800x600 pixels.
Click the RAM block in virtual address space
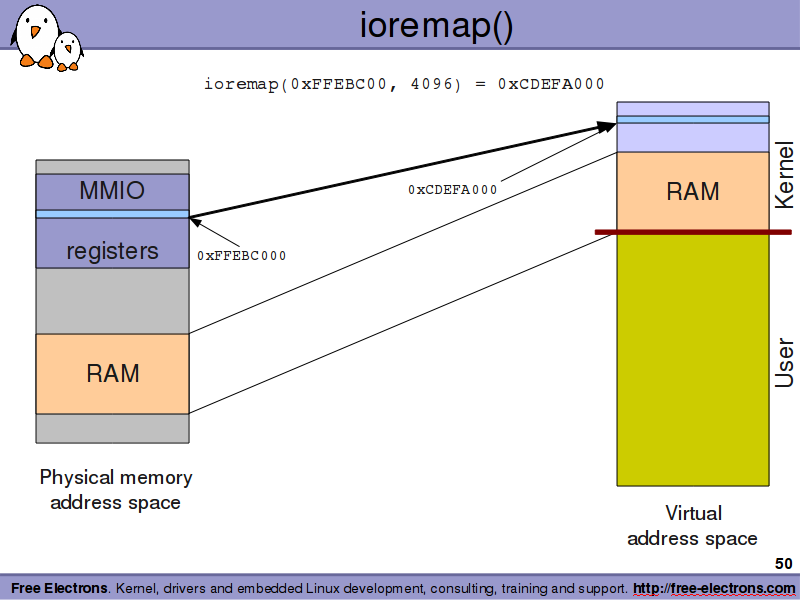[693, 191]
